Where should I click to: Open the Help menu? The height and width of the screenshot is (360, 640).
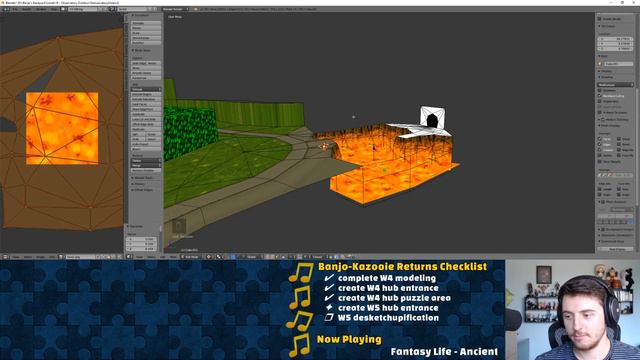tap(54, 9)
